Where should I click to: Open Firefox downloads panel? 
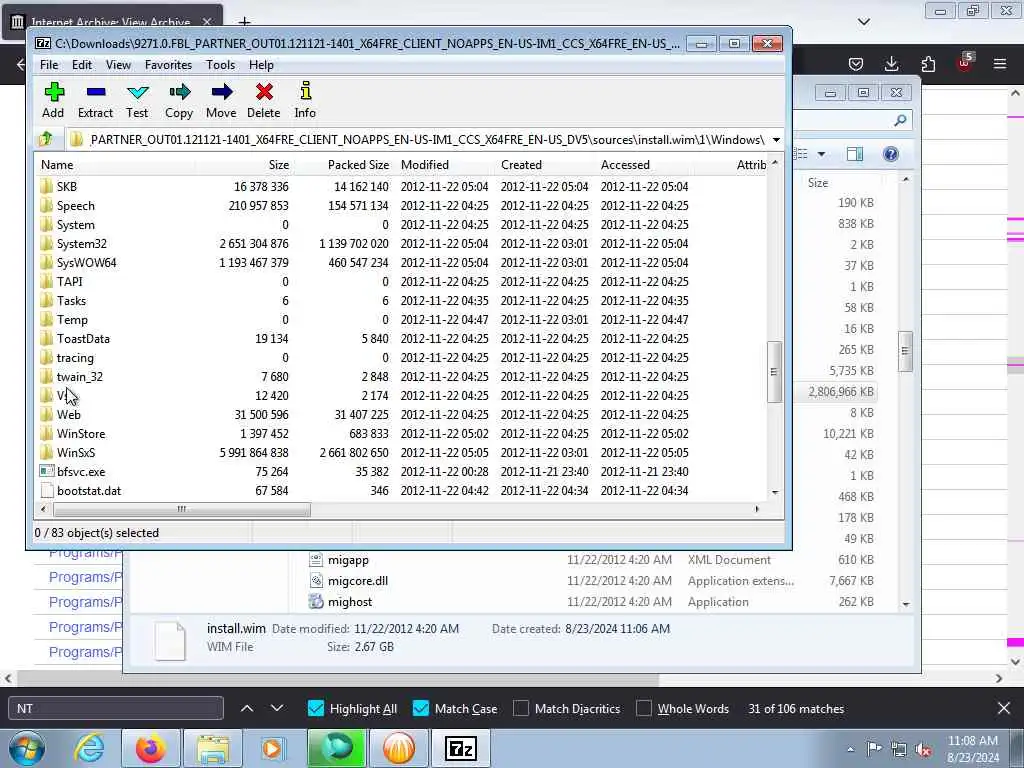pyautogui.click(x=891, y=63)
